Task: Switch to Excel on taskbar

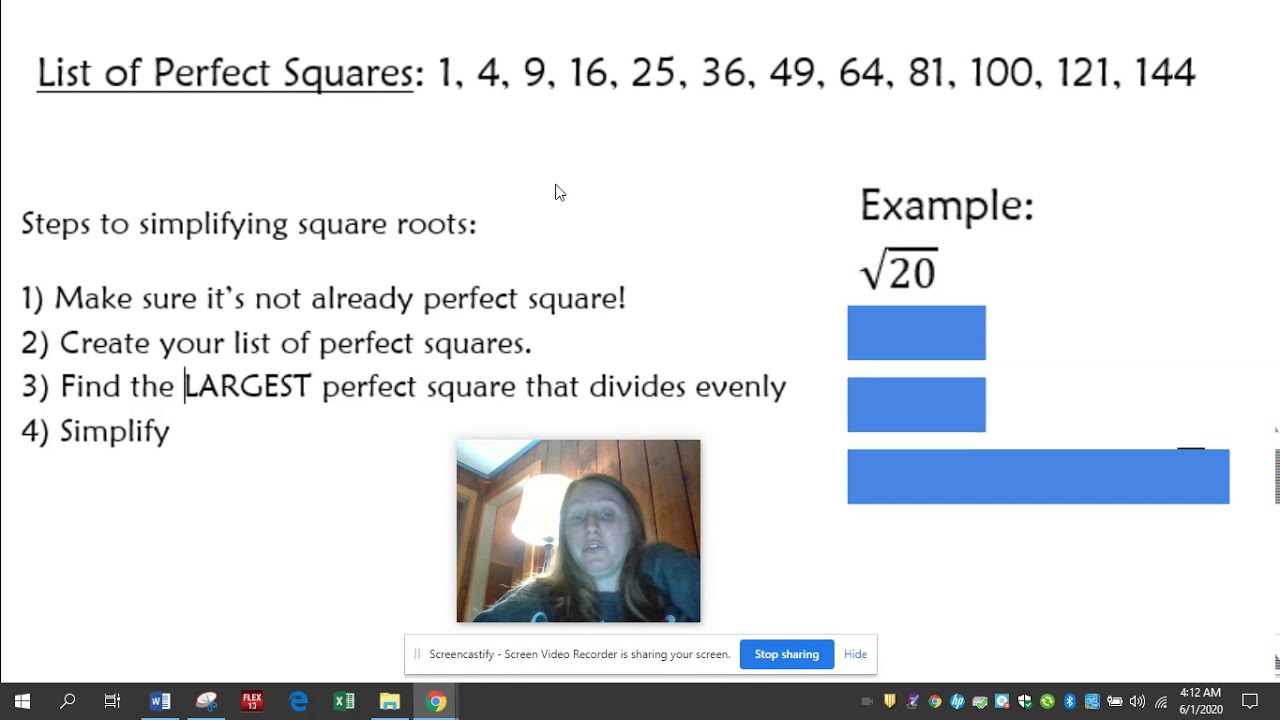Action: pos(344,701)
